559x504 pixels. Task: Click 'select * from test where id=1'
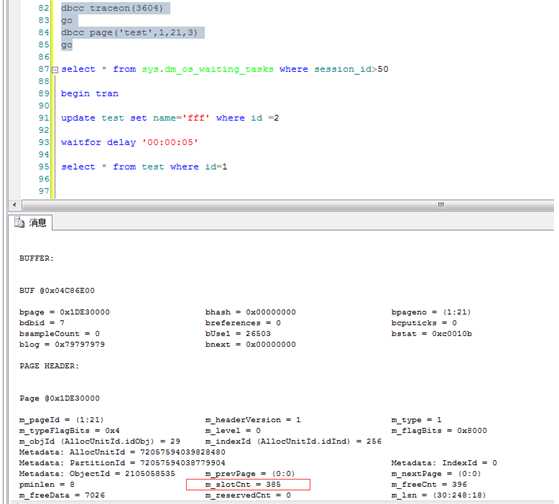tap(144, 167)
